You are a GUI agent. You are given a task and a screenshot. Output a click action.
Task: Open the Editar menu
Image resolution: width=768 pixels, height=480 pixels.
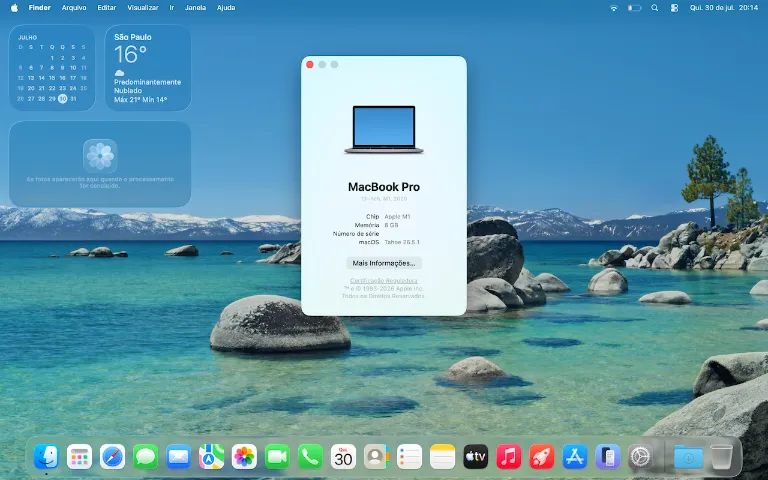[107, 8]
